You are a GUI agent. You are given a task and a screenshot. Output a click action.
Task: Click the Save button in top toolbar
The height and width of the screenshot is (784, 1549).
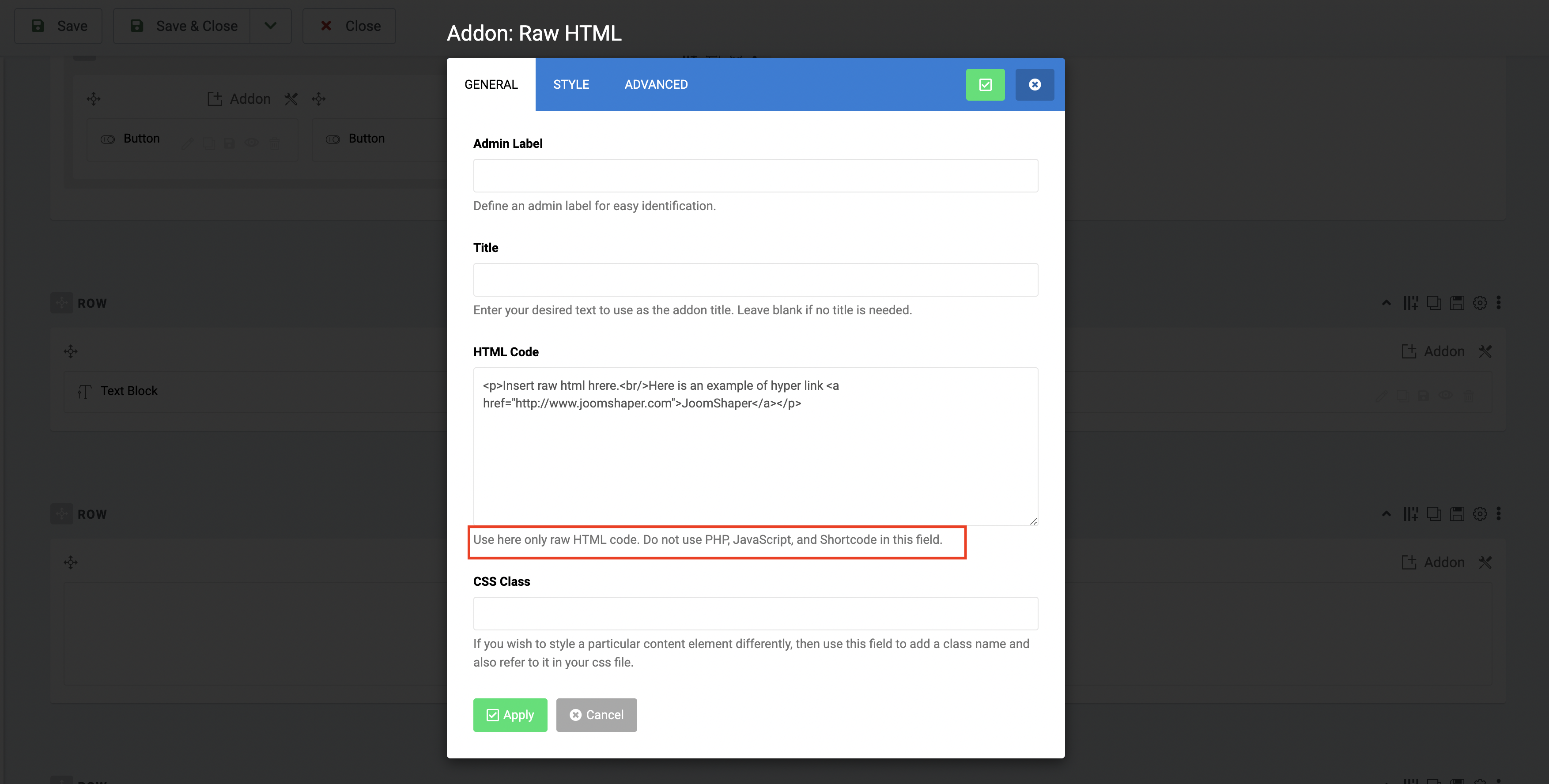pos(58,26)
